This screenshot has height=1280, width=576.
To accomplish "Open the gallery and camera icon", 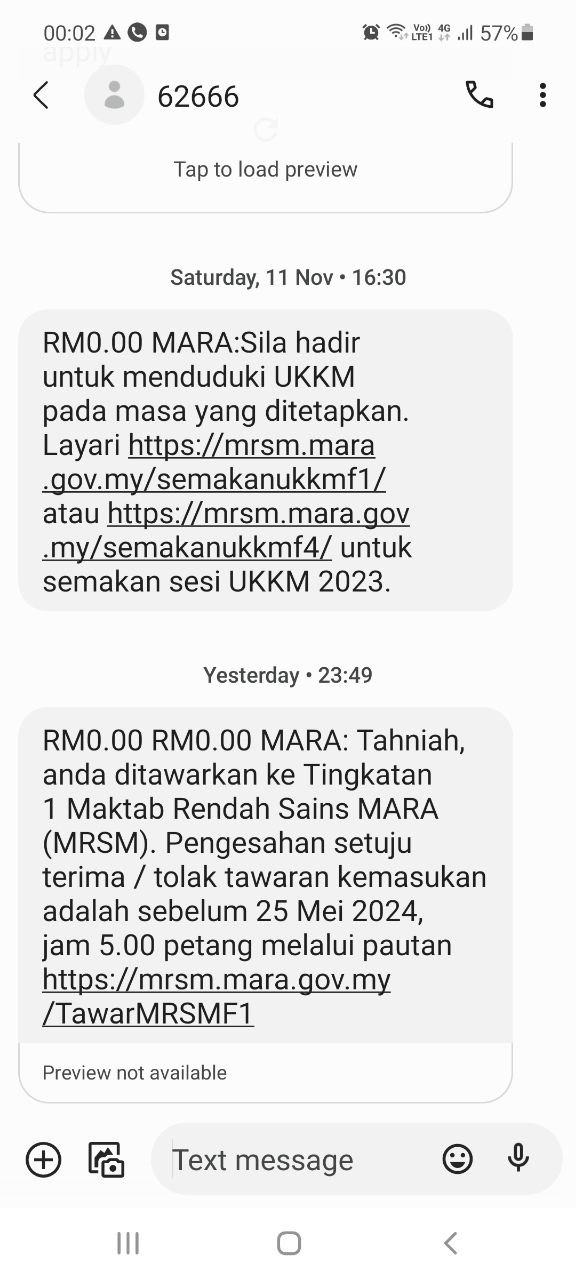I will click(106, 1159).
